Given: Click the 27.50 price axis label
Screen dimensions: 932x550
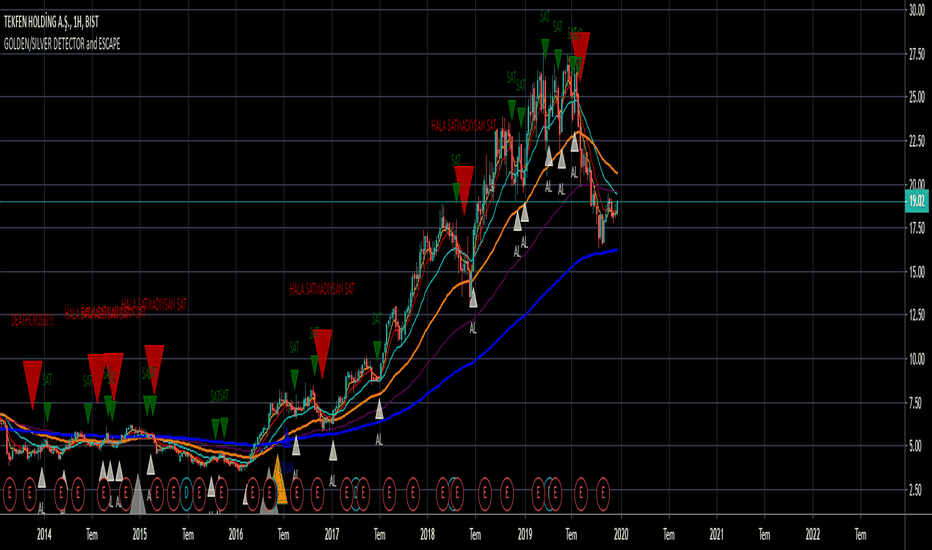Looking at the screenshot, I should 916,54.
